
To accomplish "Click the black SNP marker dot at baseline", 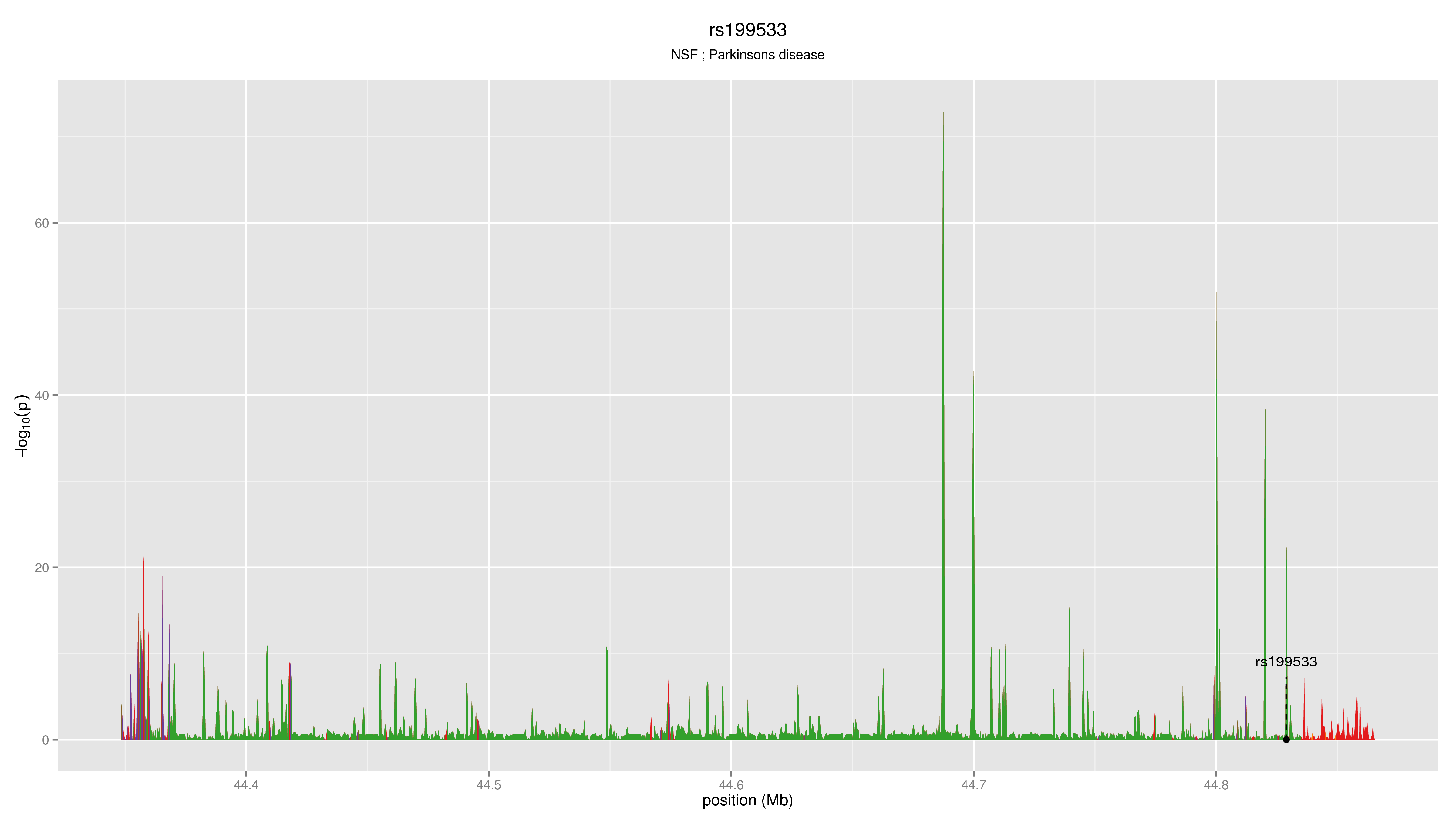I will click(1286, 739).
